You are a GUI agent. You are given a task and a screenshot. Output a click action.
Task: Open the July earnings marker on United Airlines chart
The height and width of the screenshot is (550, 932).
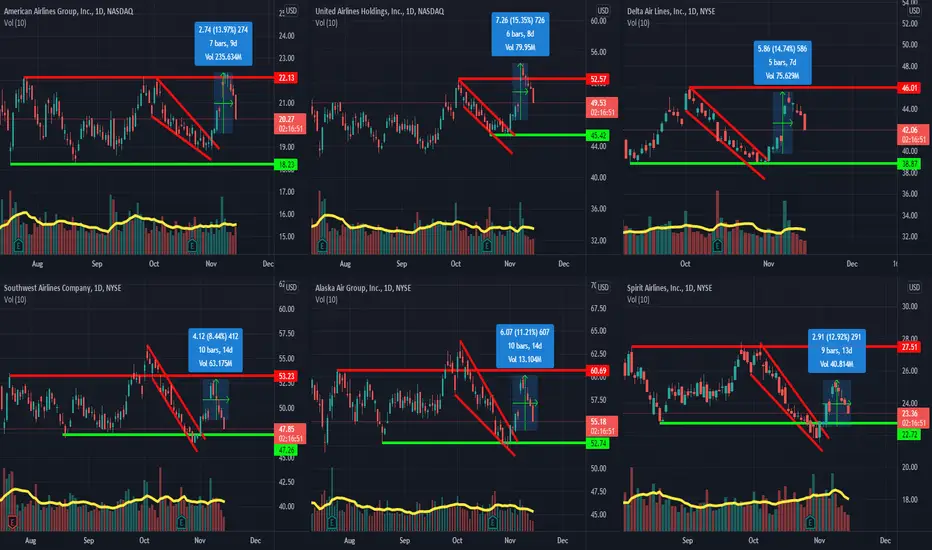pos(322,245)
